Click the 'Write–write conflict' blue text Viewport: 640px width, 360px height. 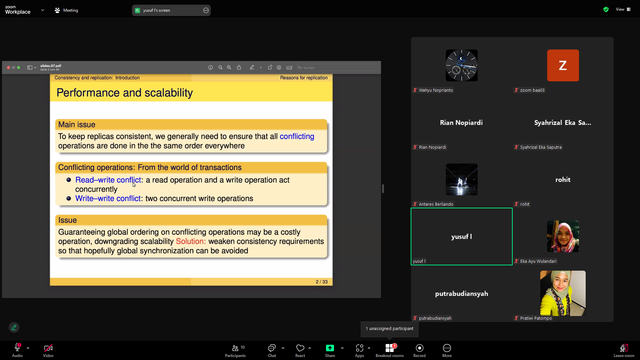coord(108,198)
